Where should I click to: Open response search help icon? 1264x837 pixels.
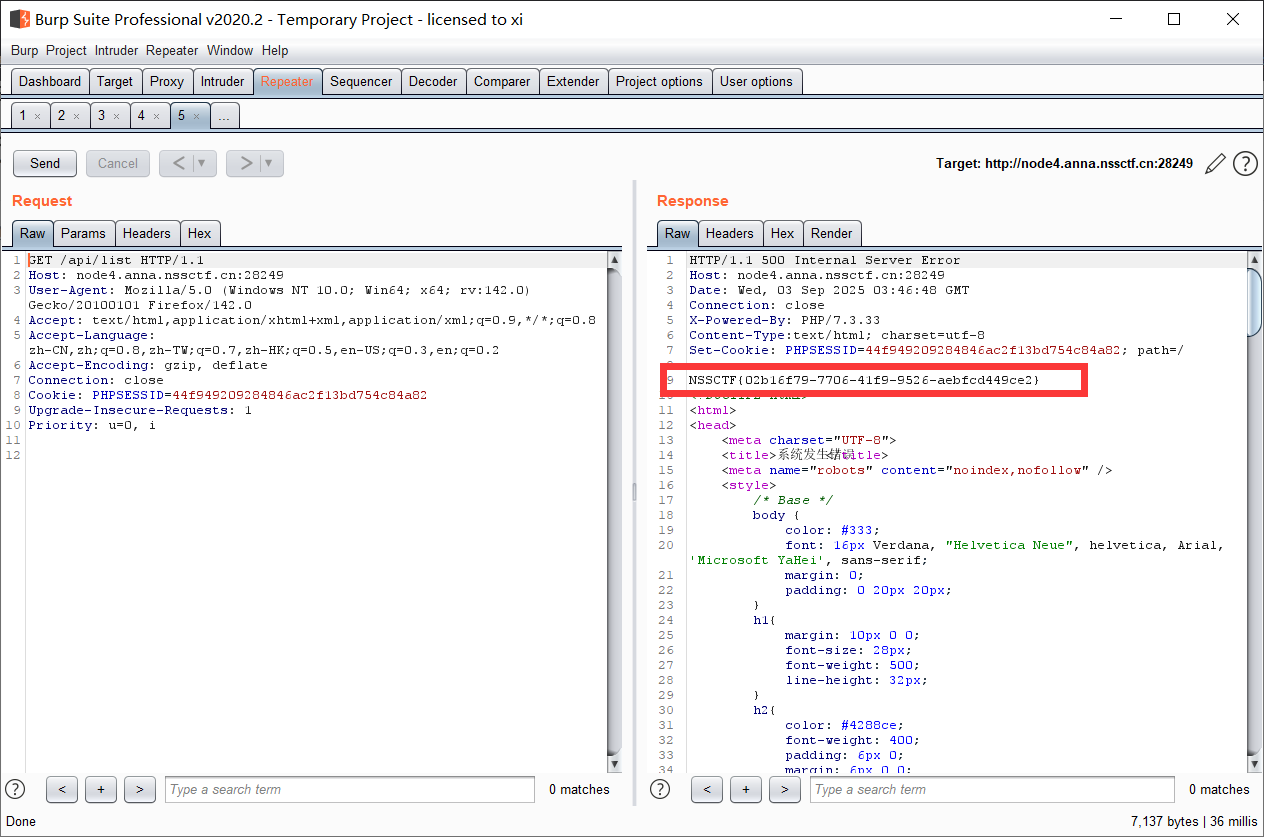[x=660, y=789]
